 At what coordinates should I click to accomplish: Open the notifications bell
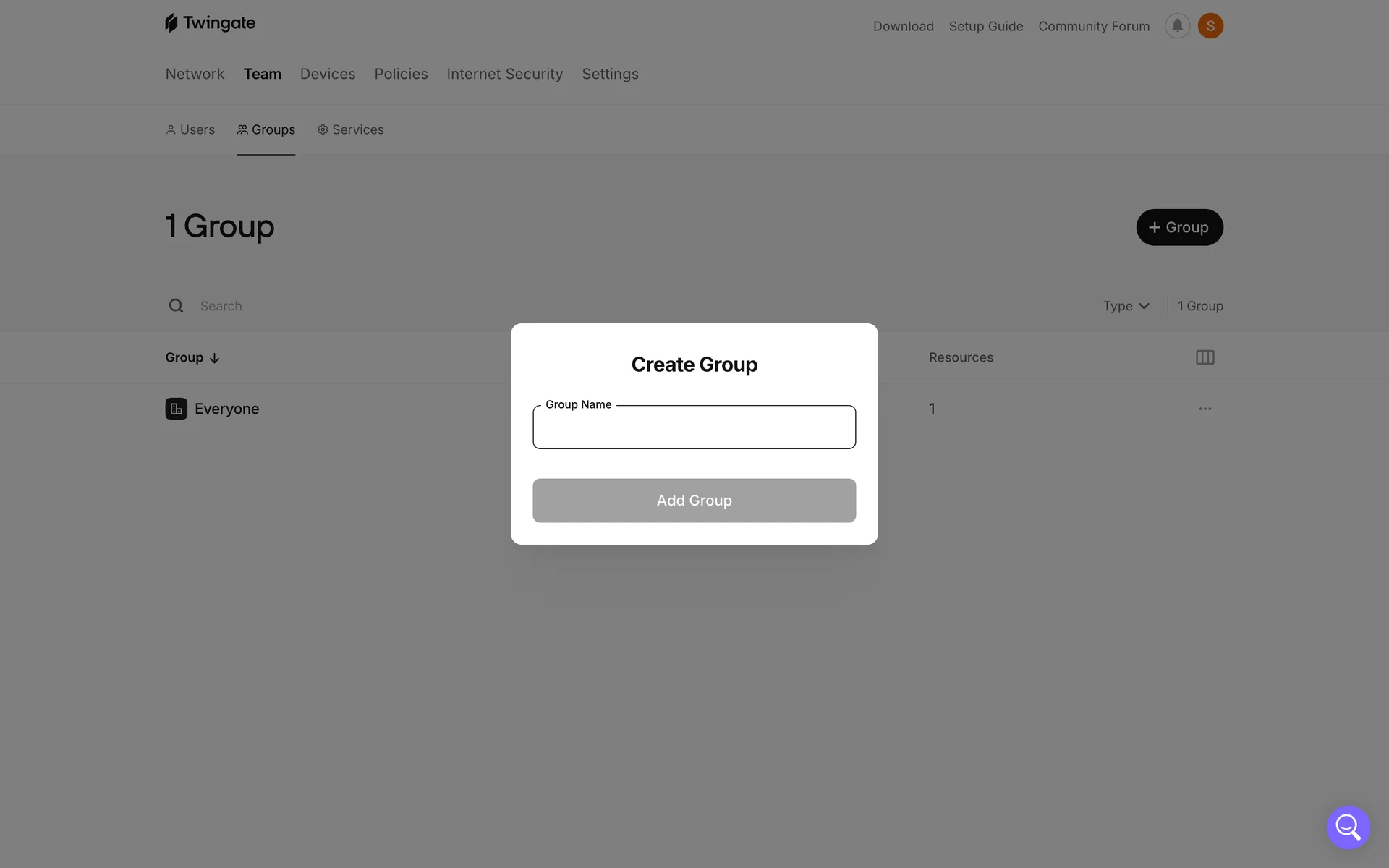[x=1177, y=26]
